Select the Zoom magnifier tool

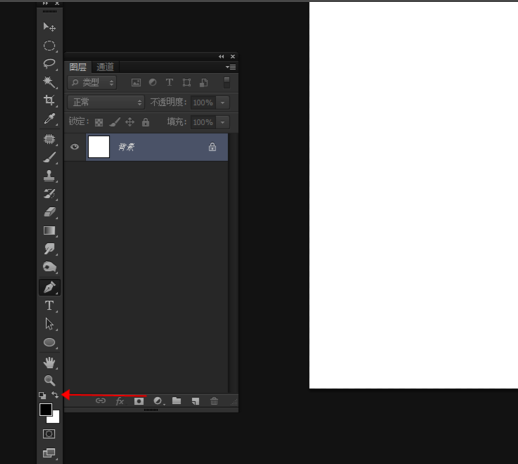pyautogui.click(x=49, y=380)
